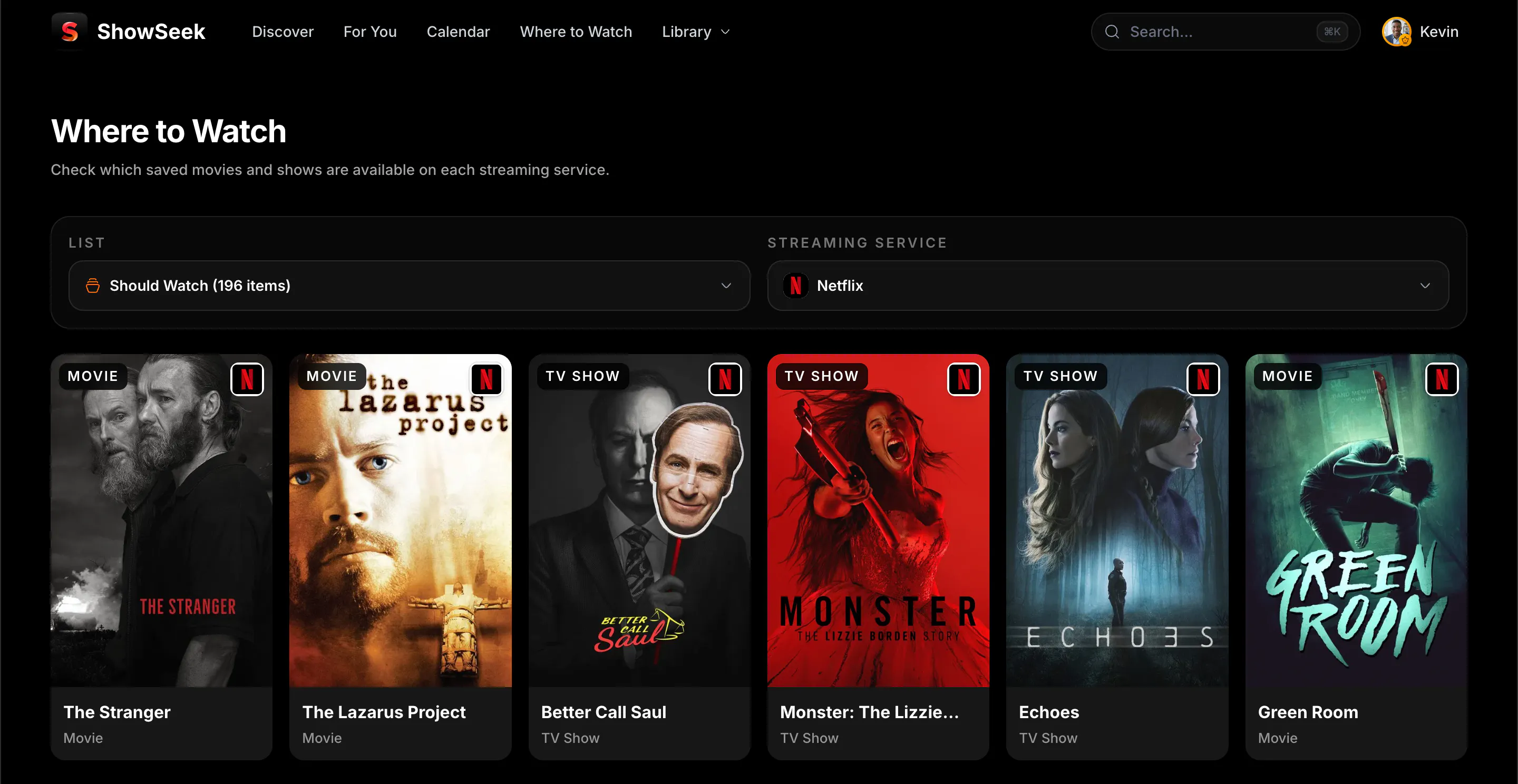
Task: Open Monster: The Lizzie… title link
Action: coord(869,712)
